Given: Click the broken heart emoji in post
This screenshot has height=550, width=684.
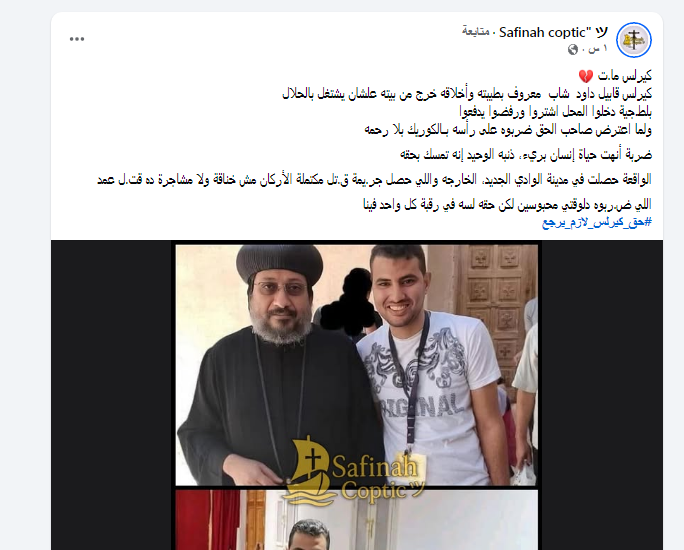Looking at the screenshot, I should coord(585,76).
